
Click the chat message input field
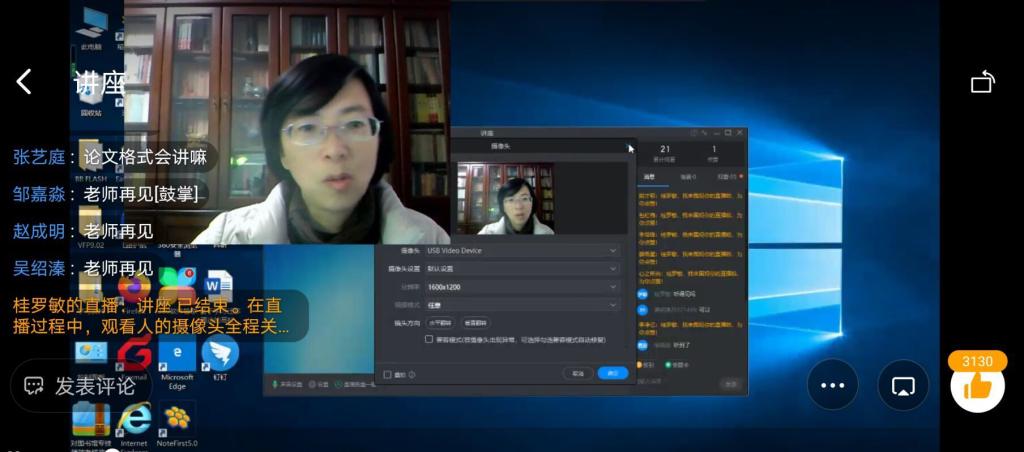tap(678, 381)
